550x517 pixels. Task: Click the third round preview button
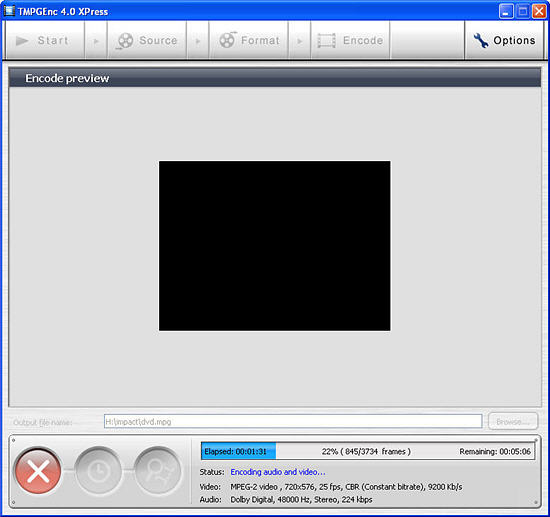coord(158,471)
